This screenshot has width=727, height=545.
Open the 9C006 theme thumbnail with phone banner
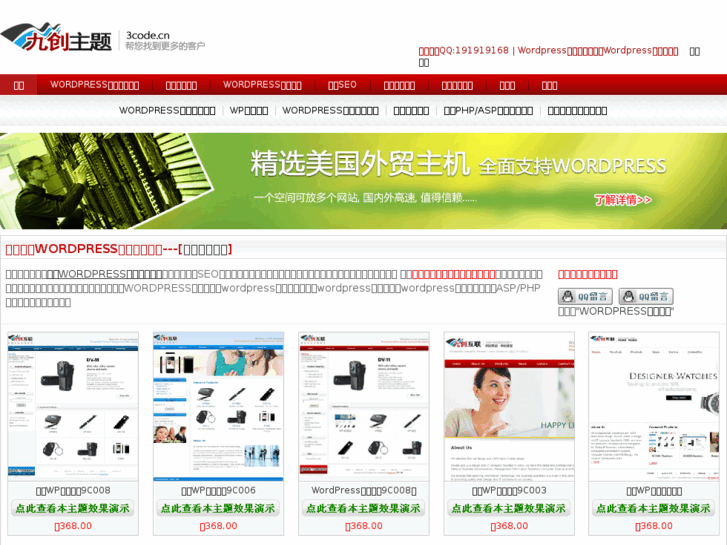(x=218, y=406)
